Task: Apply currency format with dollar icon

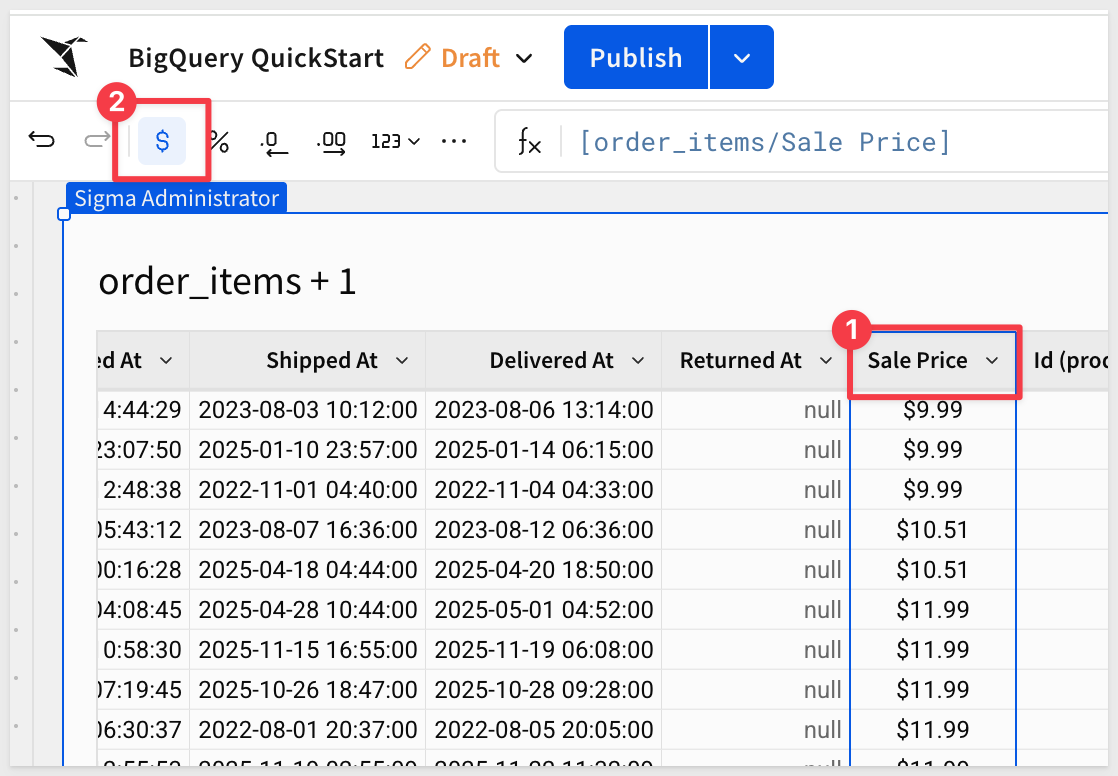Action: (x=162, y=141)
